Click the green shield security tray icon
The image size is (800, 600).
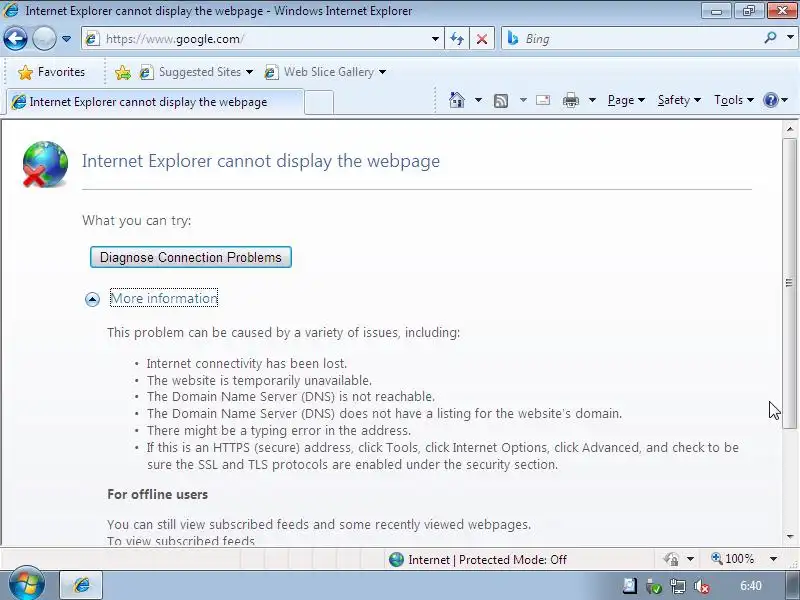(654, 587)
